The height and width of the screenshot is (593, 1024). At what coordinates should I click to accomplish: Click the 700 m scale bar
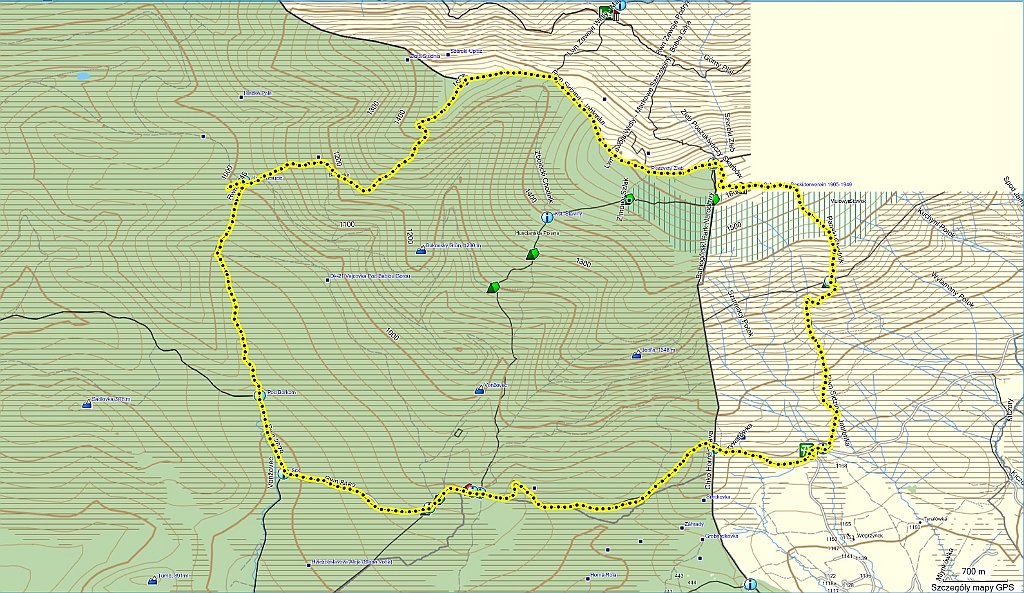click(x=974, y=572)
